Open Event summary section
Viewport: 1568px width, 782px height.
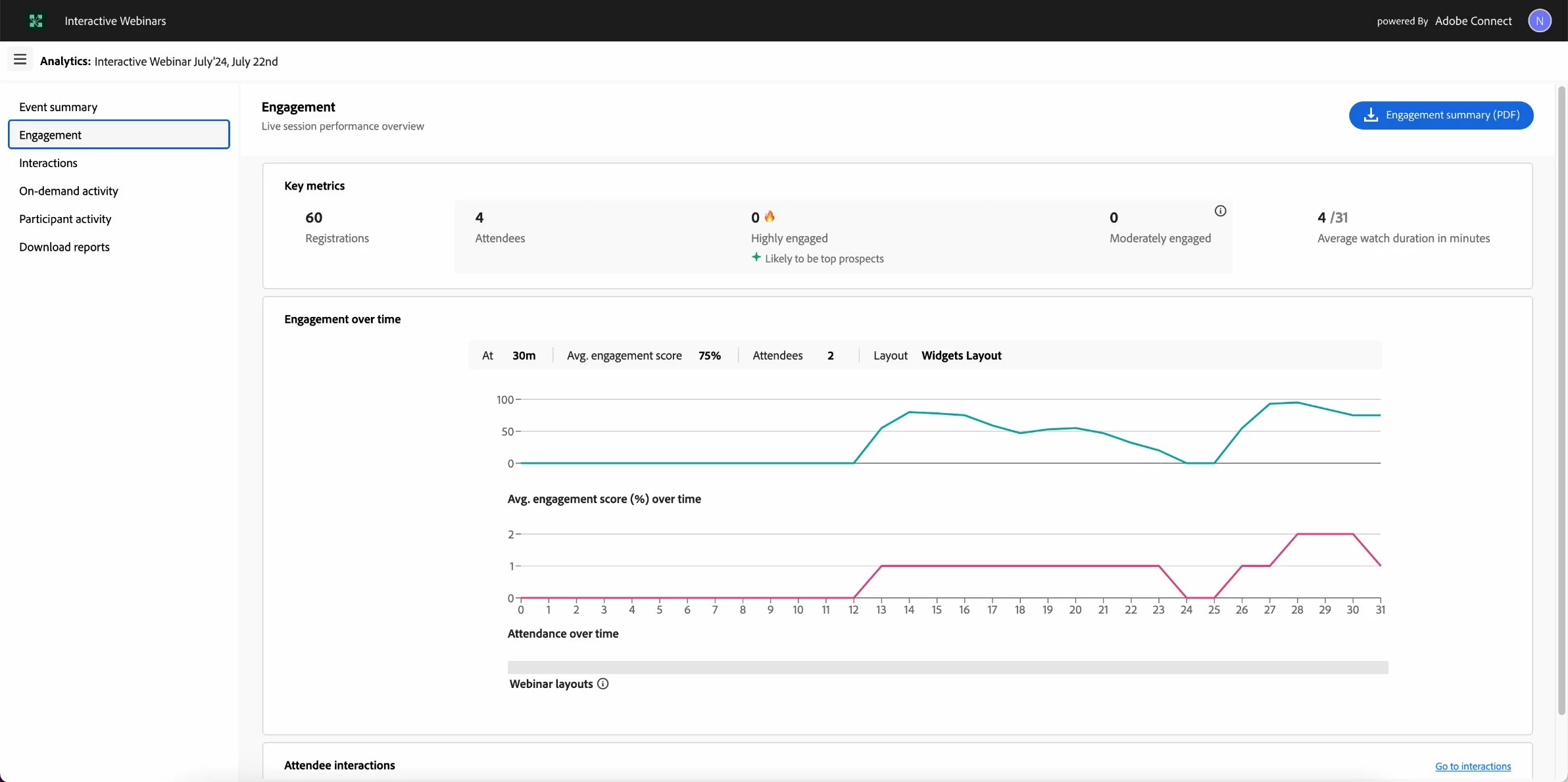click(59, 107)
